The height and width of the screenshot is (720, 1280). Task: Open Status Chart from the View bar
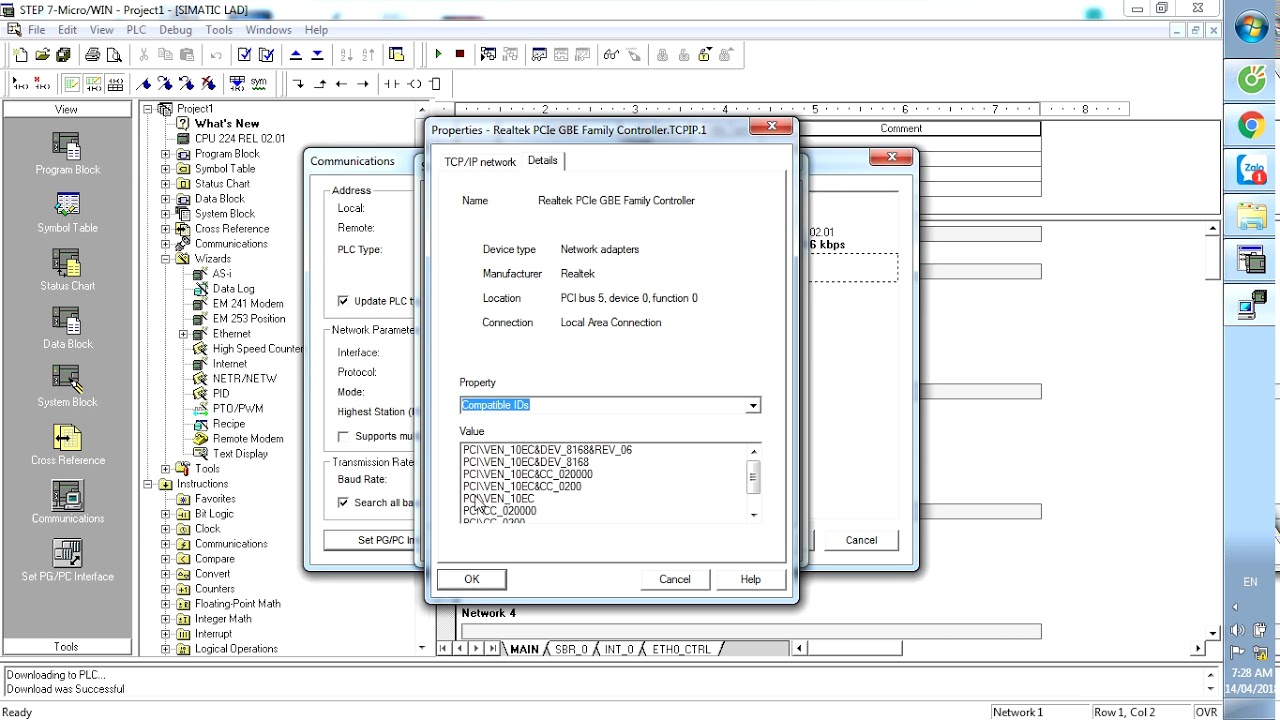(x=67, y=271)
